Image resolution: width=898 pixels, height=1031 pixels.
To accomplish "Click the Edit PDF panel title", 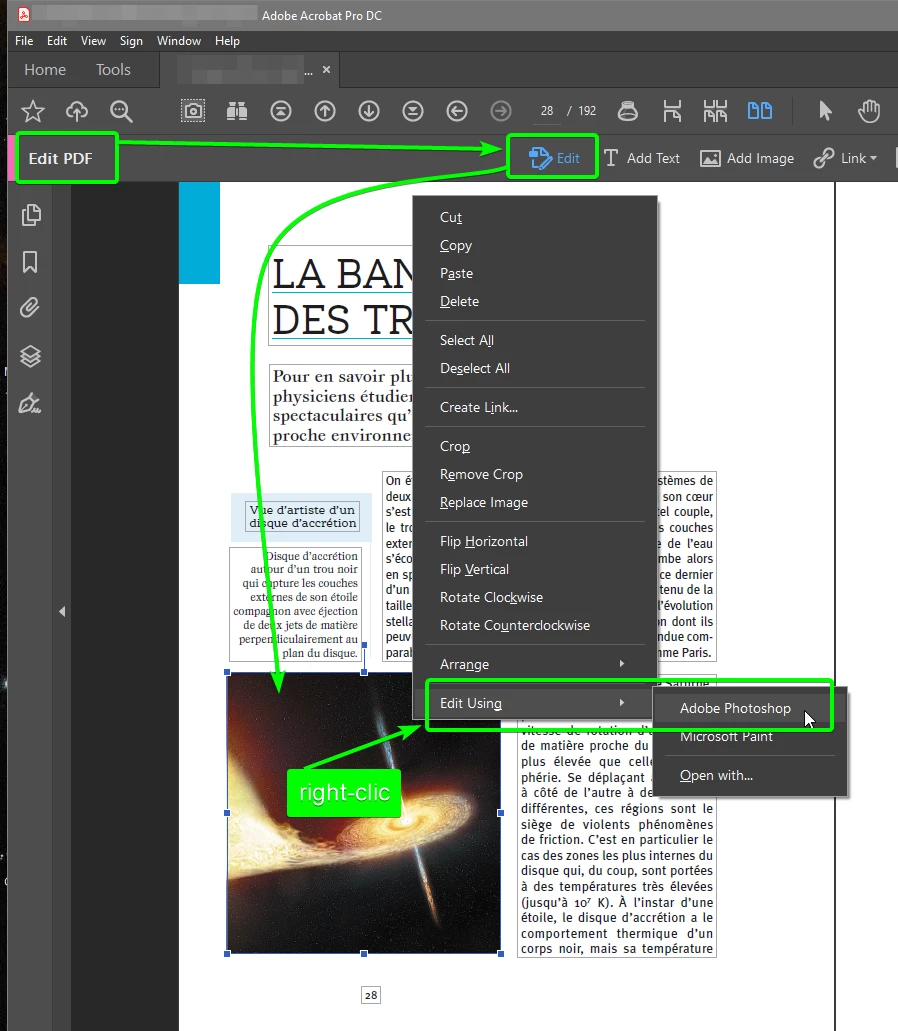I will [x=60, y=158].
